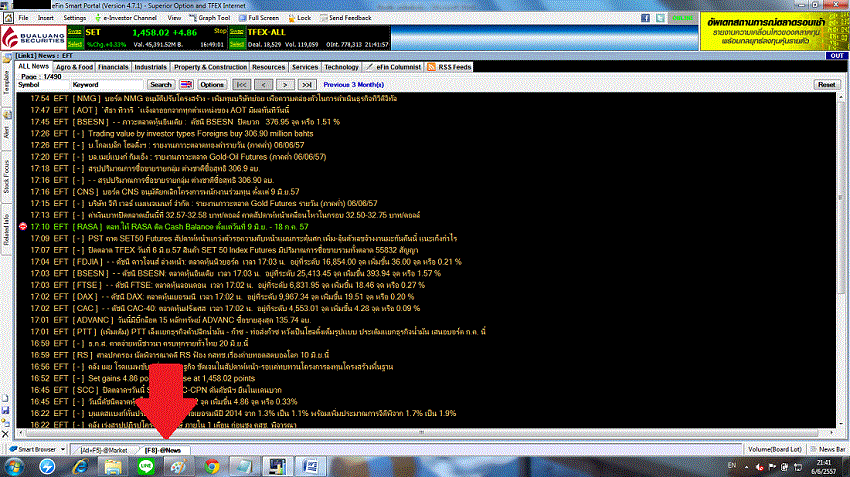Screen dimensions: 850x477
Task: Click the red marker on RASA news row
Action: coord(23,227)
